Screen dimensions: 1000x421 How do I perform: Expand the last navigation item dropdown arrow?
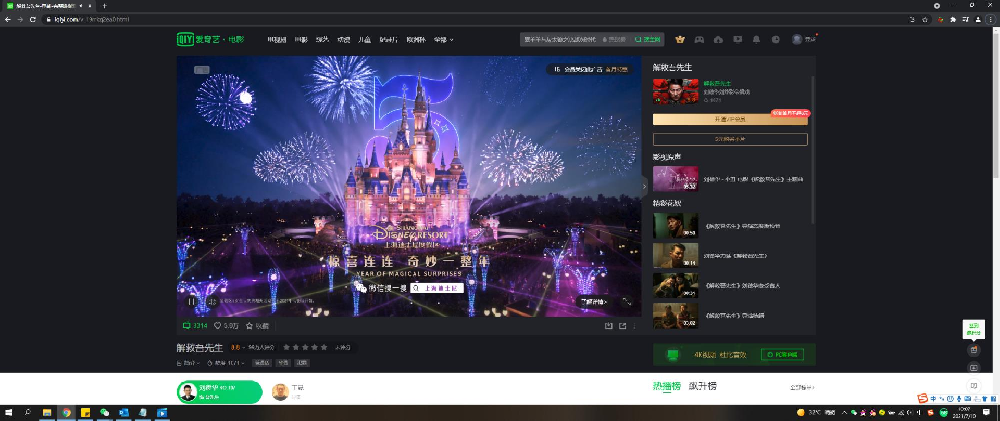(452, 40)
